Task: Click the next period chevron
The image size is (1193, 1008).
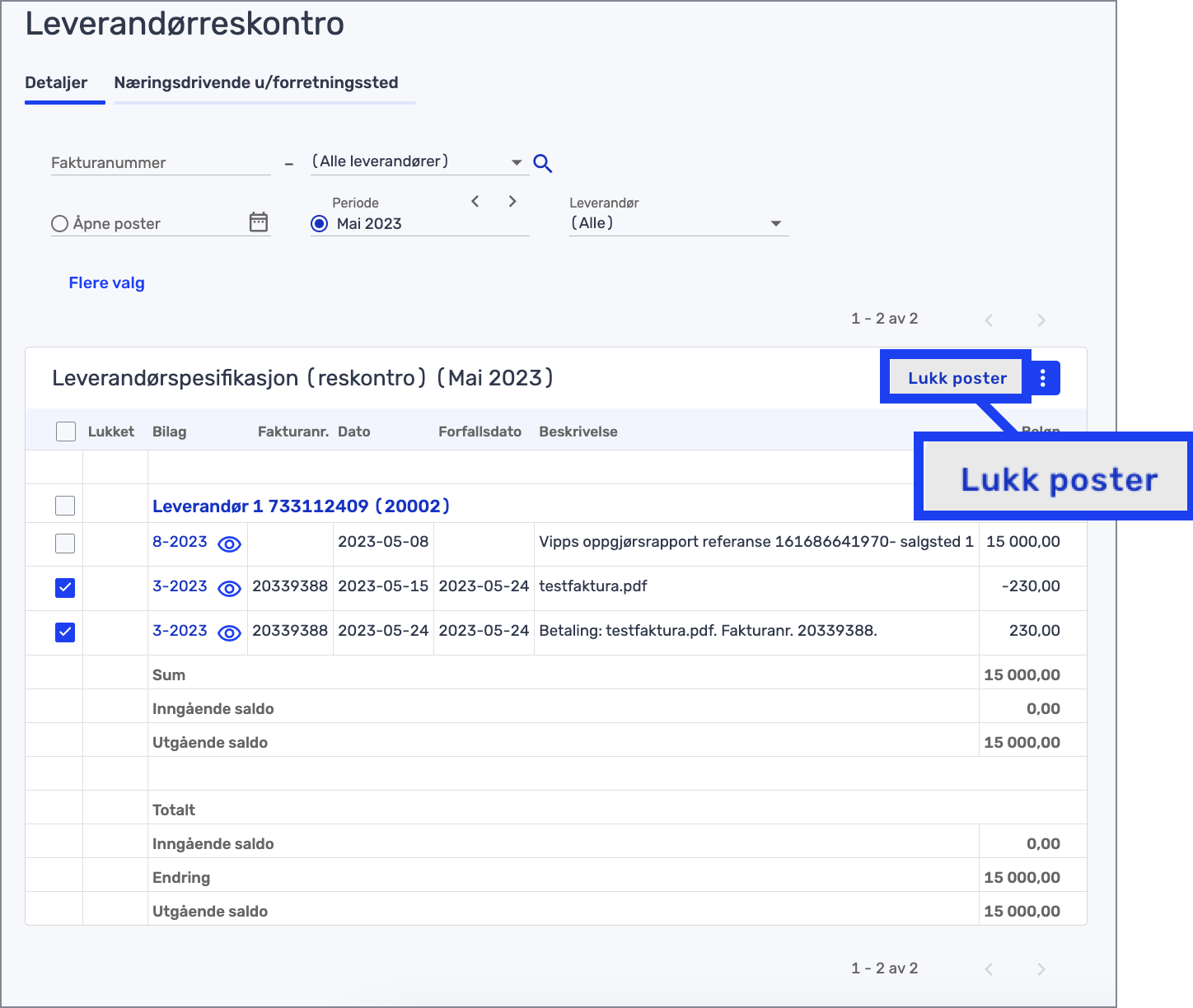Action: click(x=512, y=200)
